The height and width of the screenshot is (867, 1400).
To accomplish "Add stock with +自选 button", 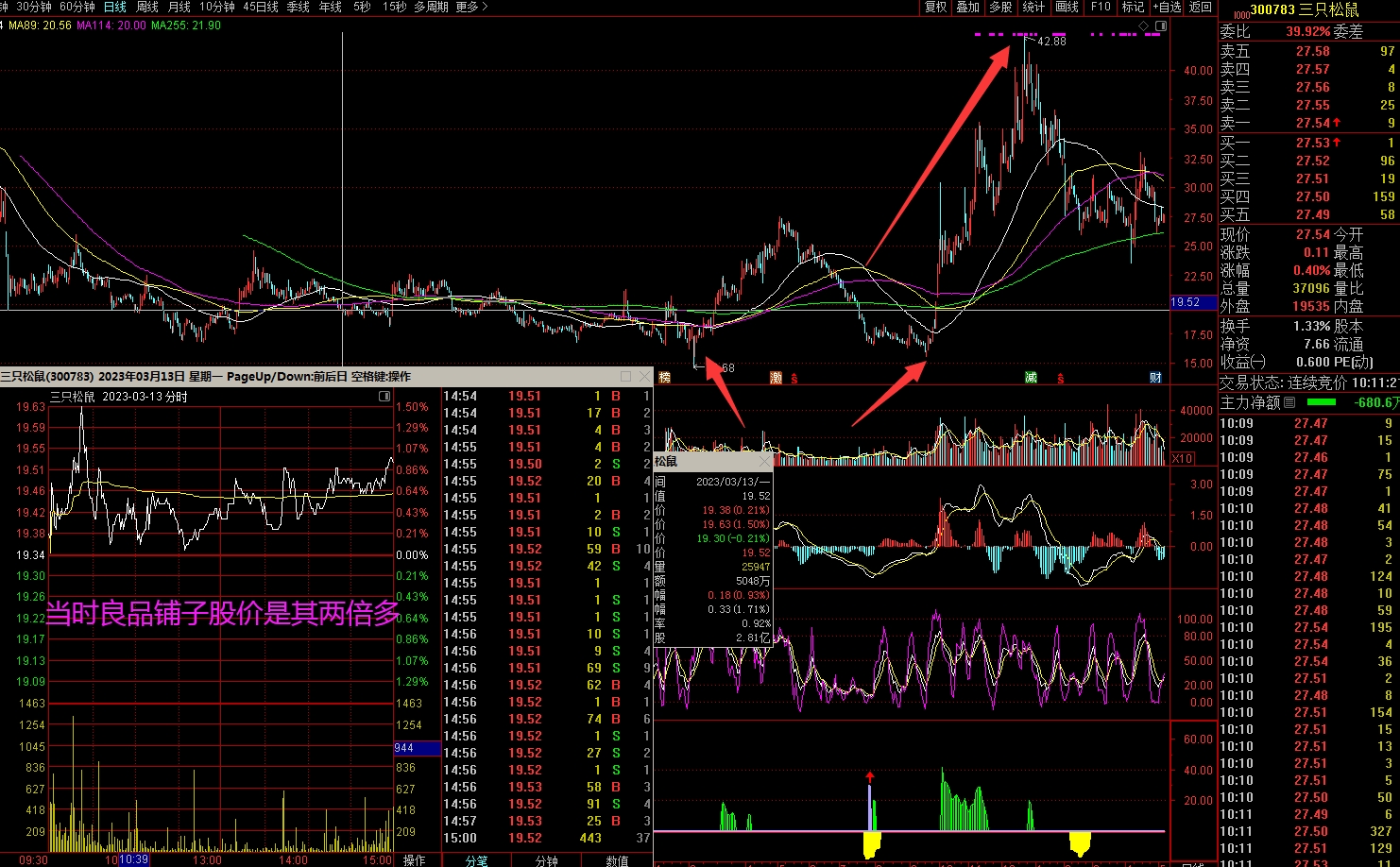I will point(1168,7).
